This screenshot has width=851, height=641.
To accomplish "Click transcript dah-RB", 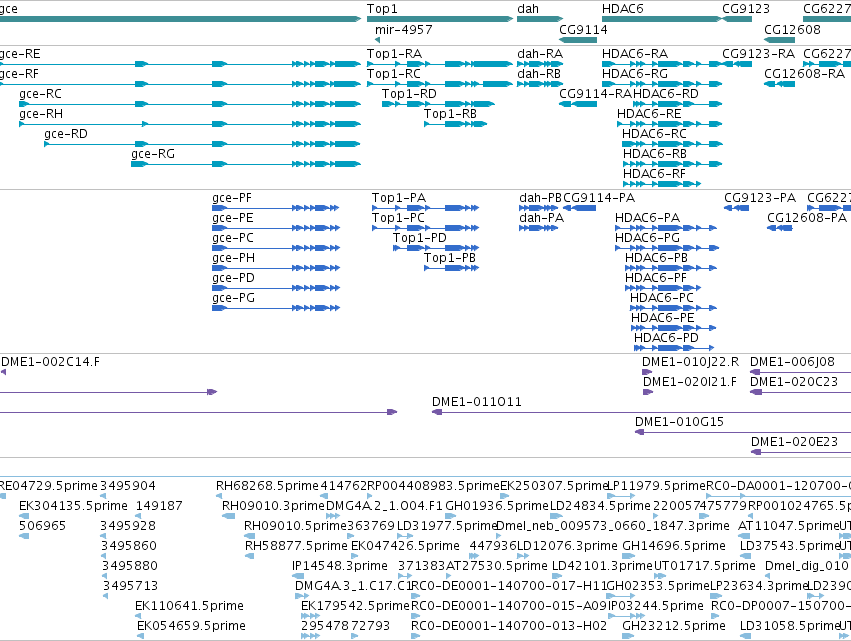I will pyautogui.click(x=539, y=74).
